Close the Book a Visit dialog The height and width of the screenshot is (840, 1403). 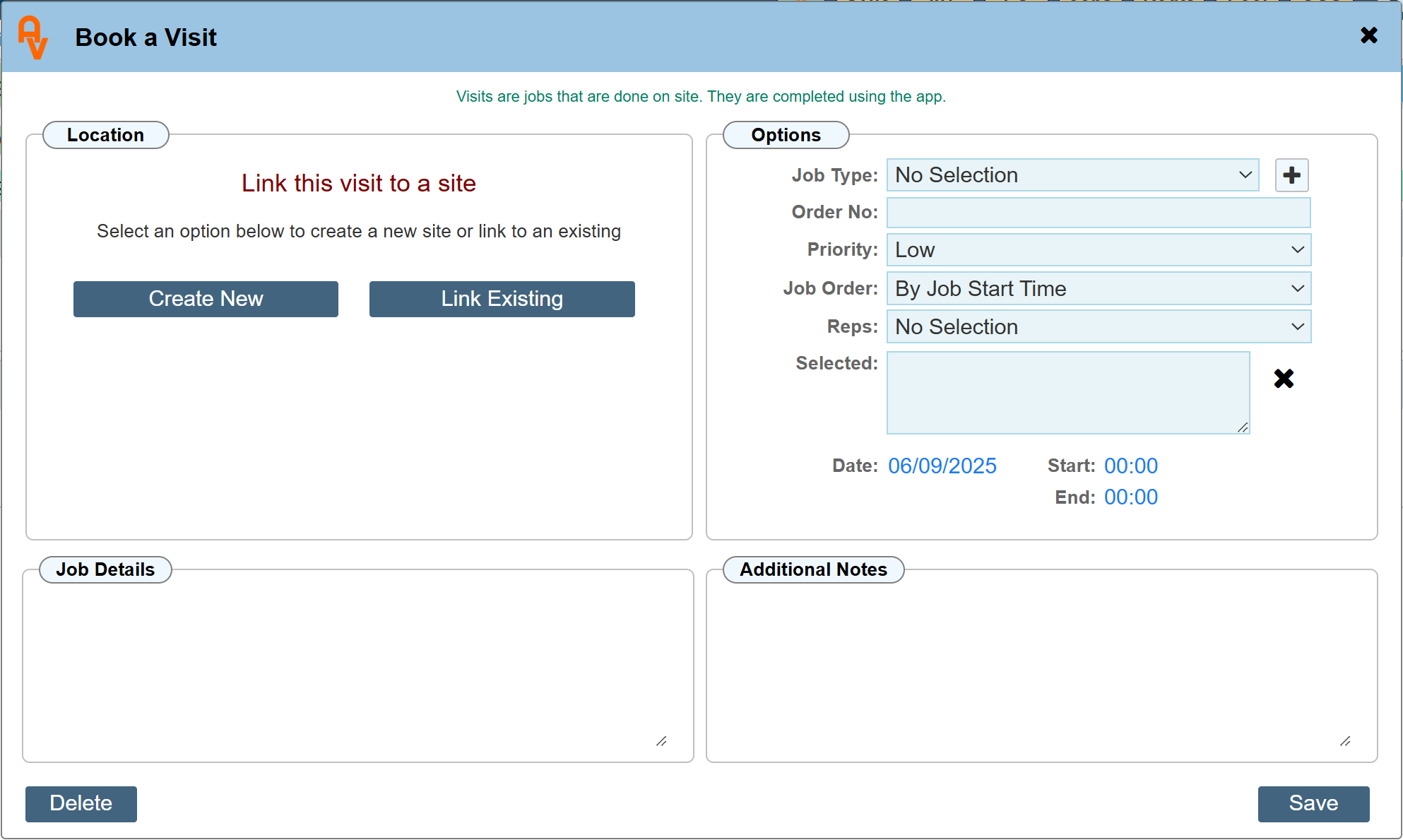click(1368, 35)
